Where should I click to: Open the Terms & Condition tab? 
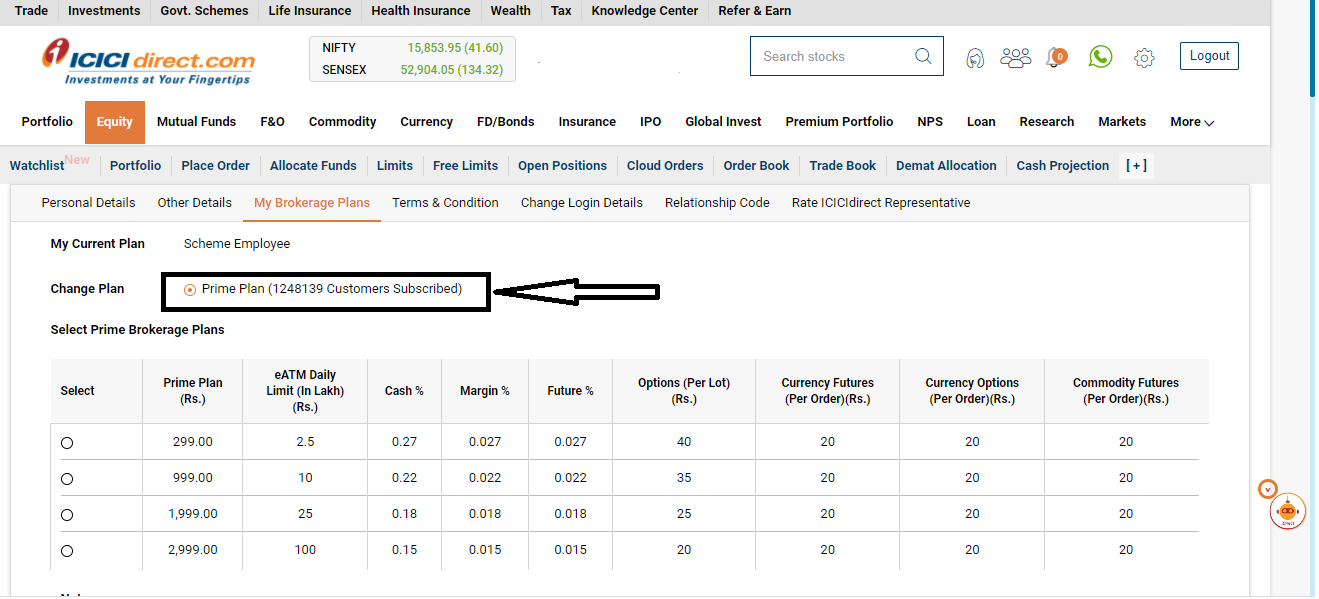445,203
